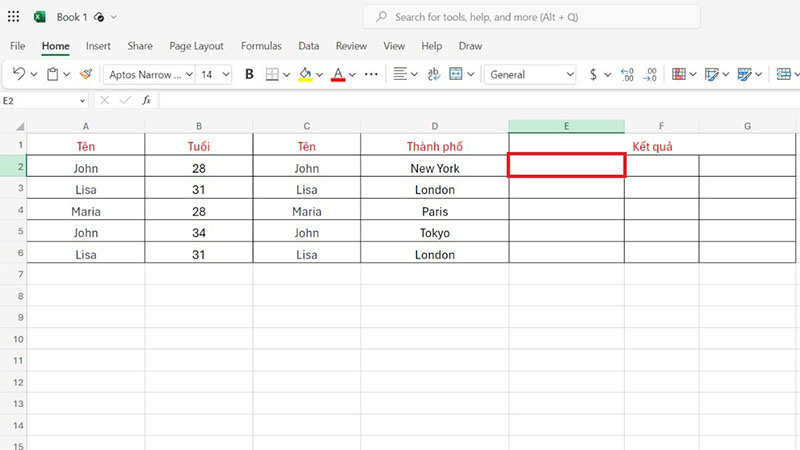The image size is (800, 450).
Task: Toggle Bold formatting
Action: pos(249,74)
